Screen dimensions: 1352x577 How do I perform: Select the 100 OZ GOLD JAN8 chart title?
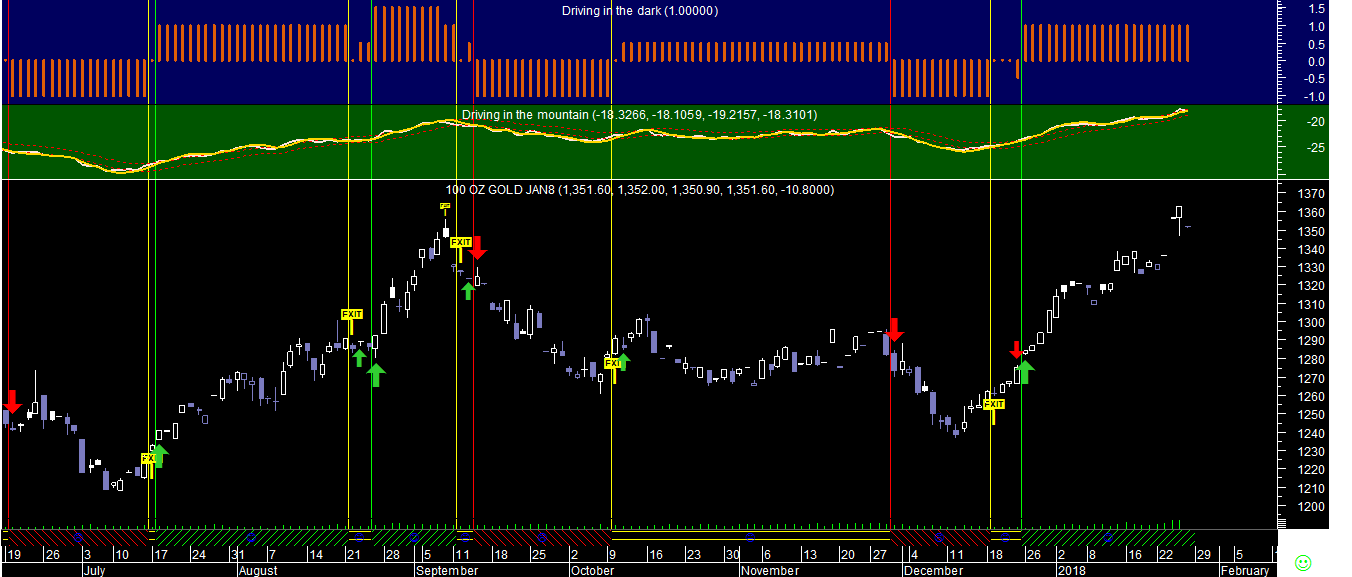639,189
